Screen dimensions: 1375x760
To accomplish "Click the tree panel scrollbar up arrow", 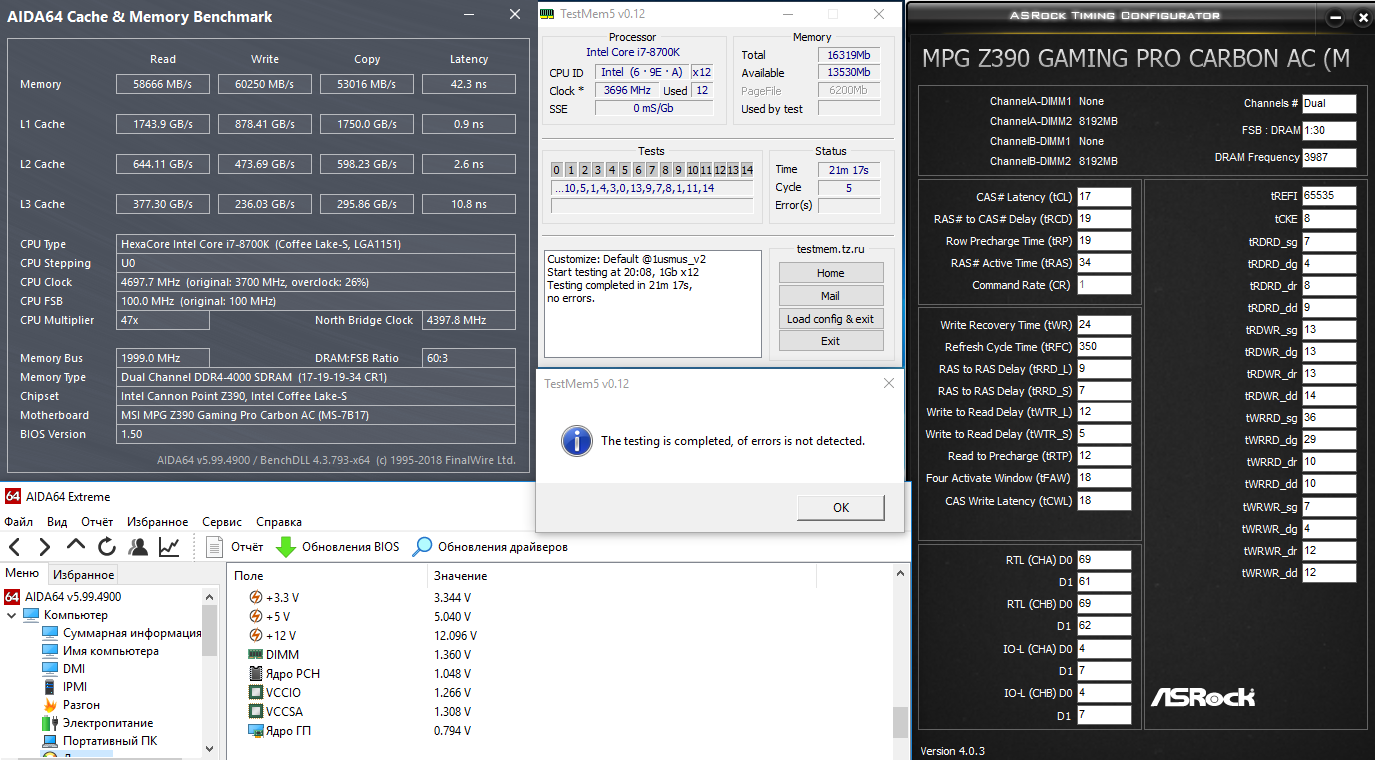I will click(x=210, y=596).
